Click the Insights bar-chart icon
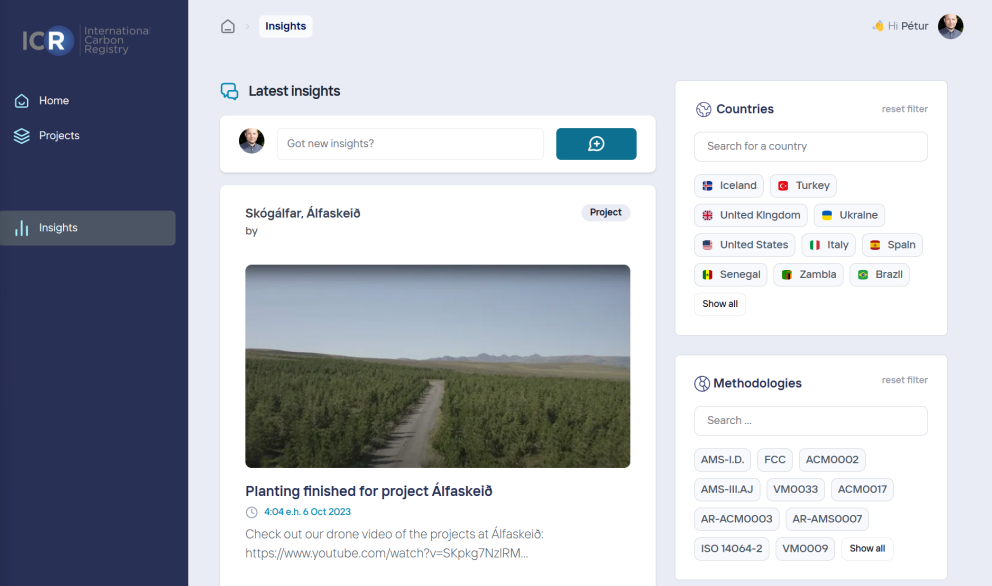The height and width of the screenshot is (586, 992). [x=22, y=227]
